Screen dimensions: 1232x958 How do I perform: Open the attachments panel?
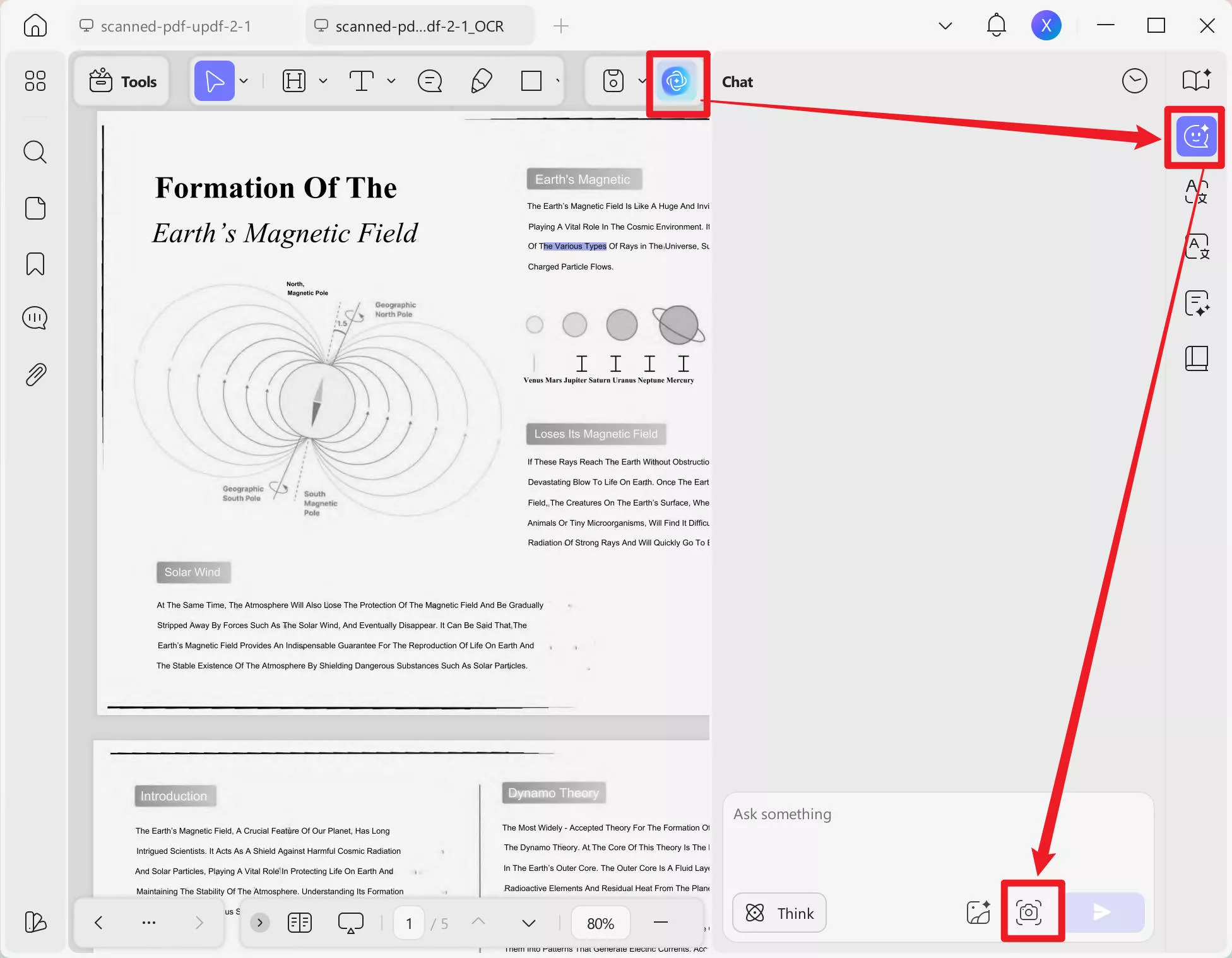point(35,374)
